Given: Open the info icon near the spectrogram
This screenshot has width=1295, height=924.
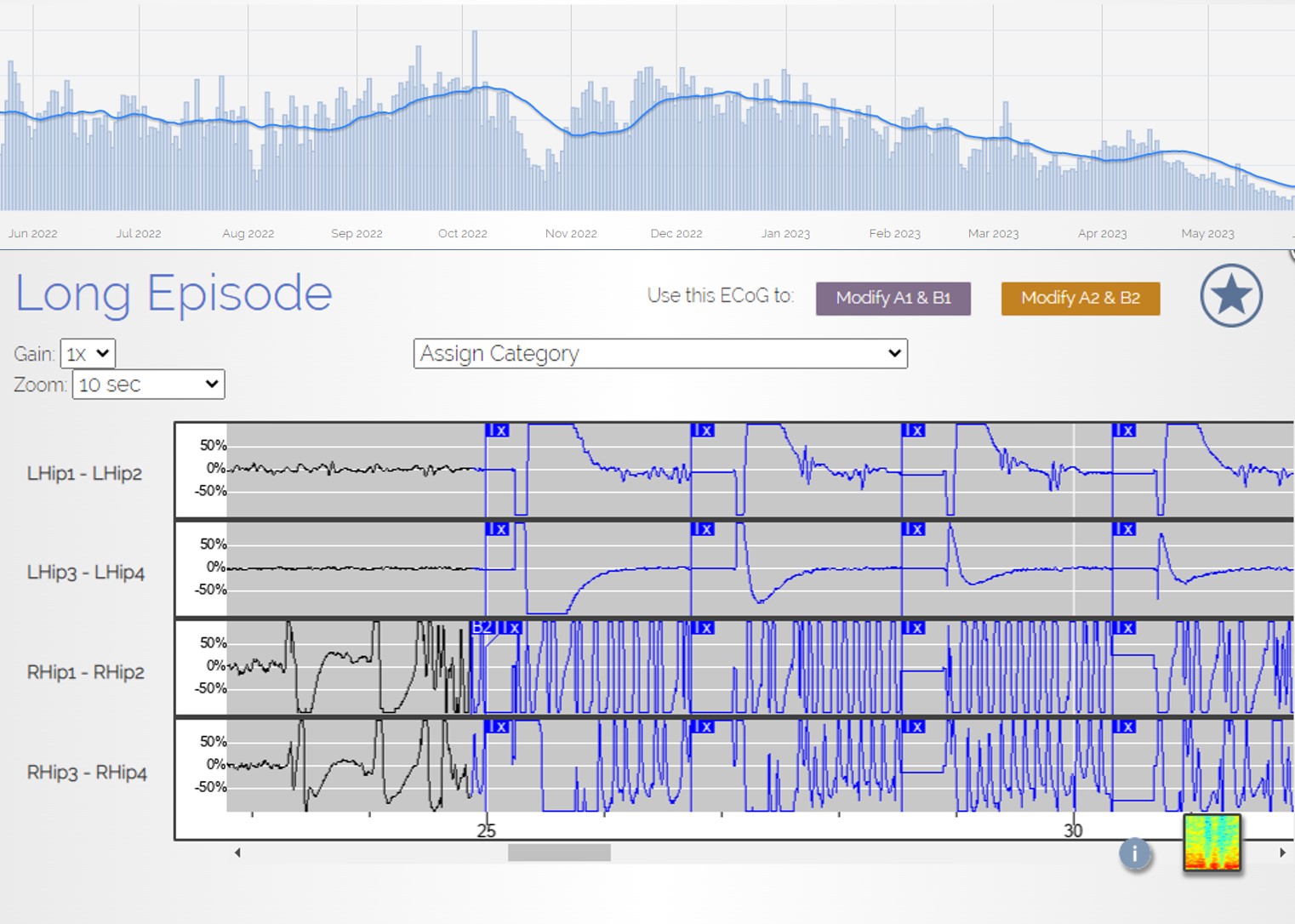Looking at the screenshot, I should [x=1134, y=853].
